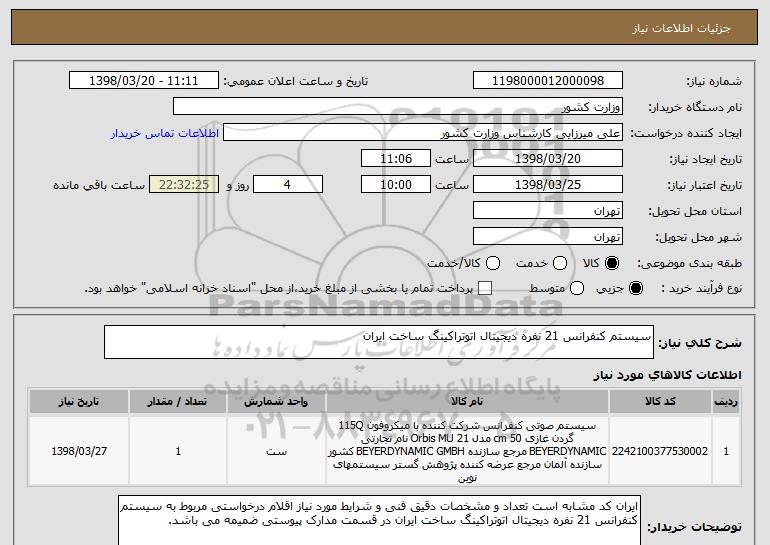Click the label شماره نیاز
Viewport: 770px width, 545px height.
pos(714,82)
